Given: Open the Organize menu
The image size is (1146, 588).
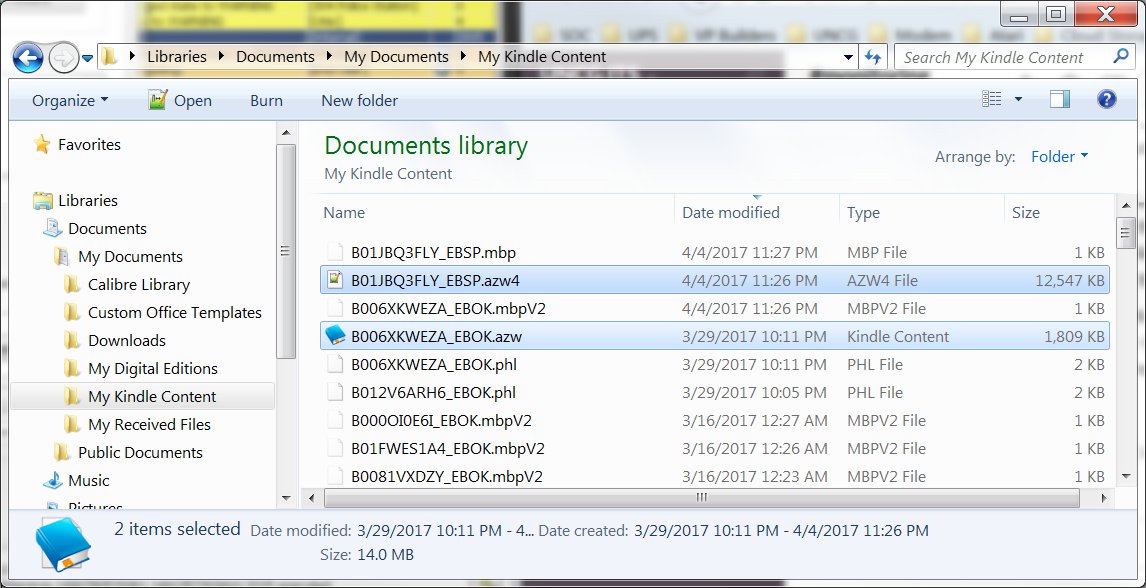Looking at the screenshot, I should click(x=69, y=101).
